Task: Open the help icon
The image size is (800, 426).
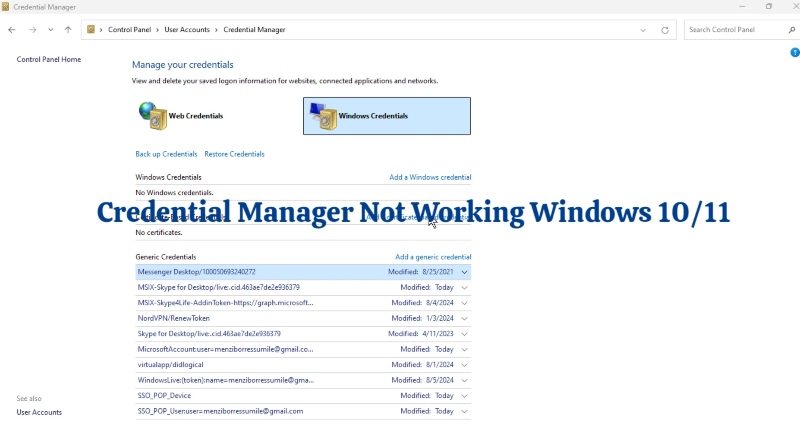Action: 795,52
